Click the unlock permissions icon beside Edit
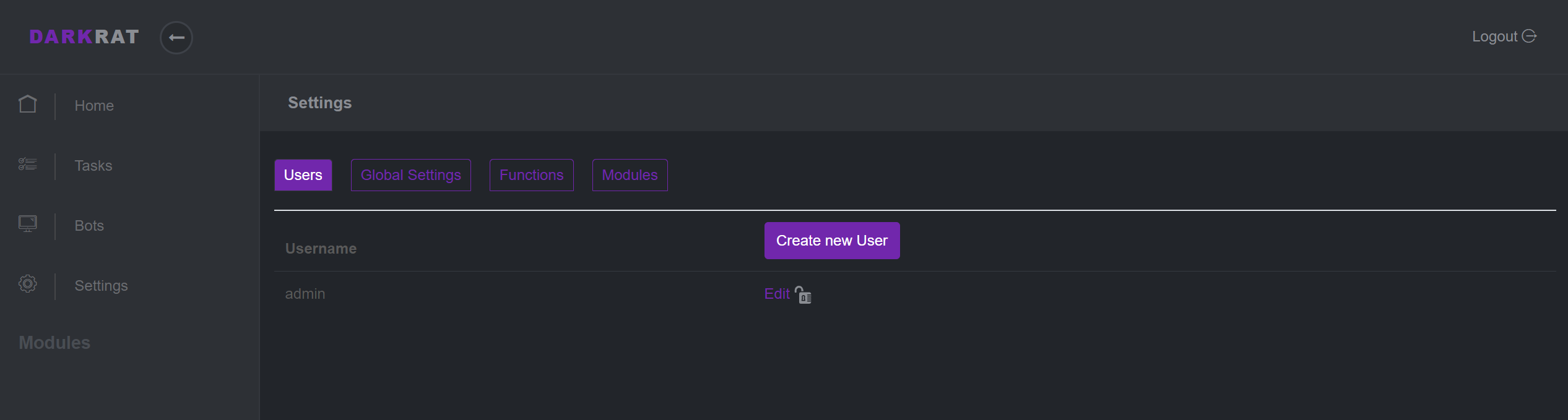This screenshot has height=420, width=1568. (x=803, y=295)
